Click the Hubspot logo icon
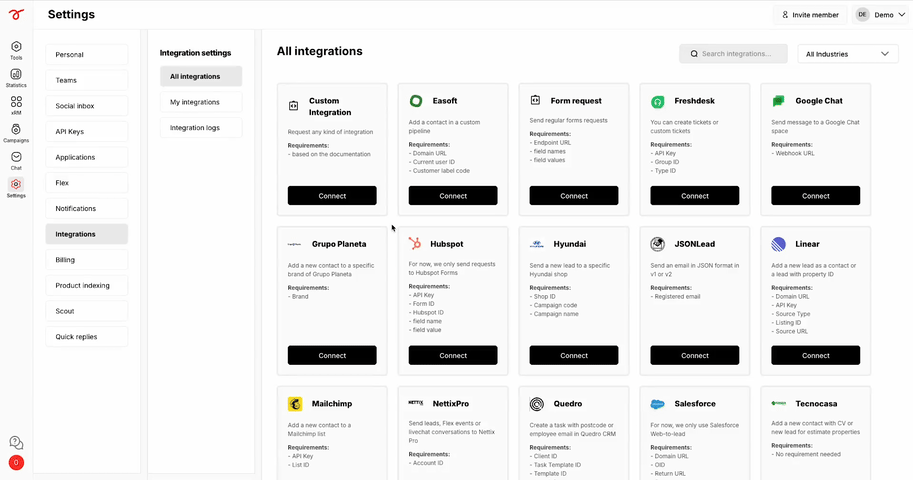This screenshot has width=913, height=480. click(x=415, y=243)
